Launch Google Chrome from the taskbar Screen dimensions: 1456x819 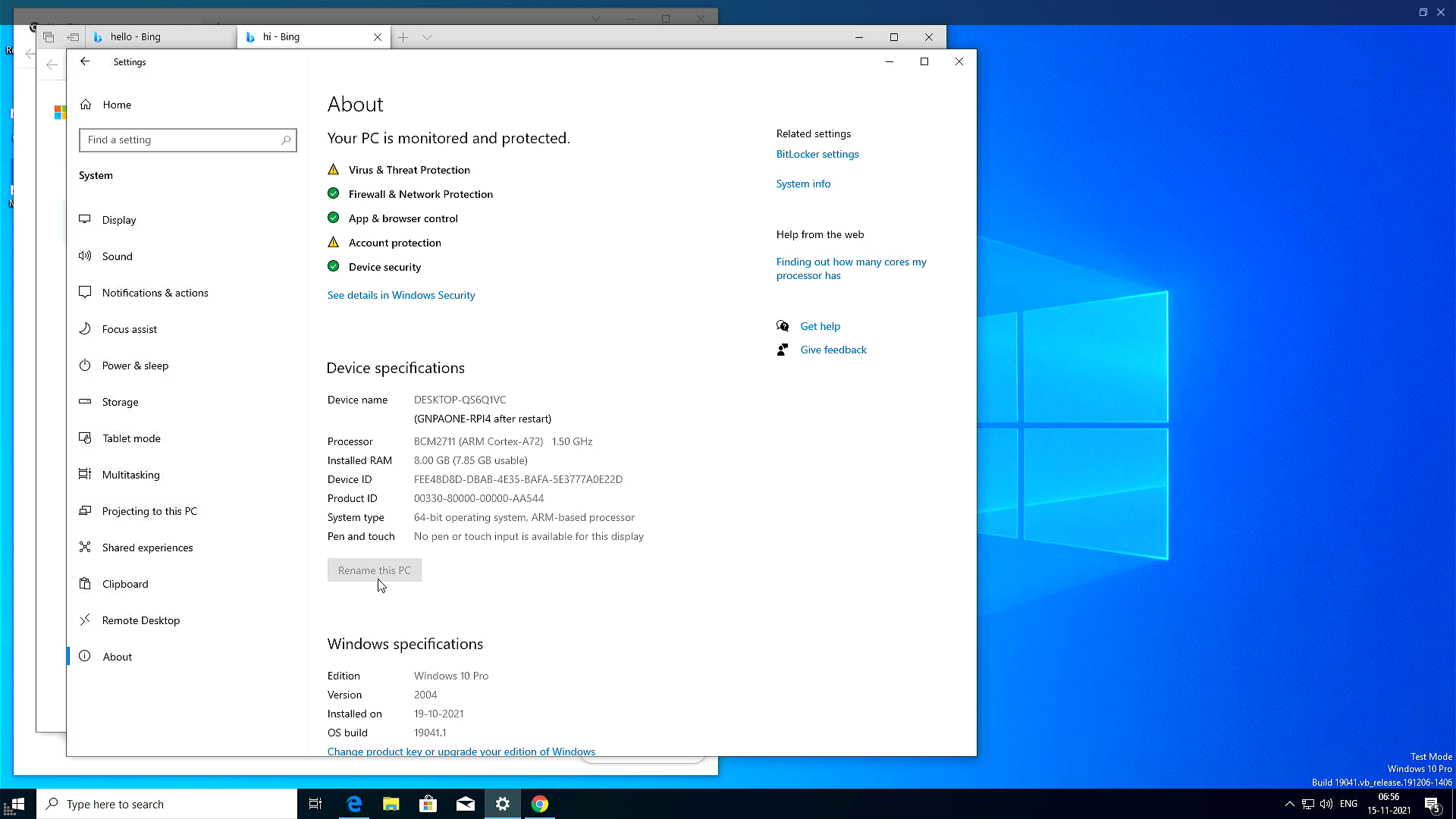[540, 804]
